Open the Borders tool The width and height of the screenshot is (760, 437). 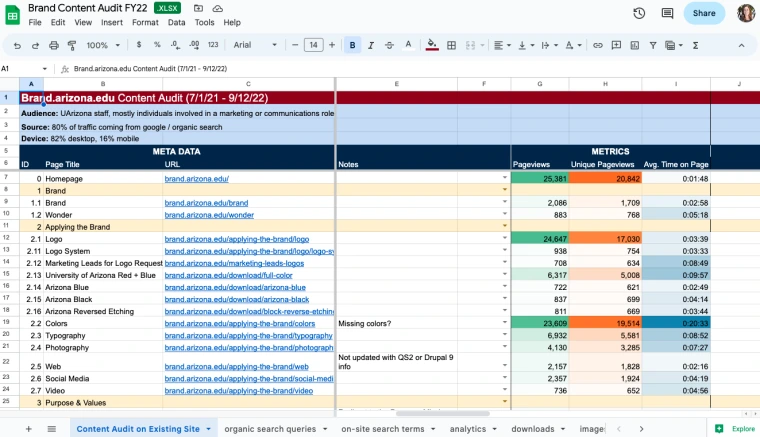(x=451, y=45)
